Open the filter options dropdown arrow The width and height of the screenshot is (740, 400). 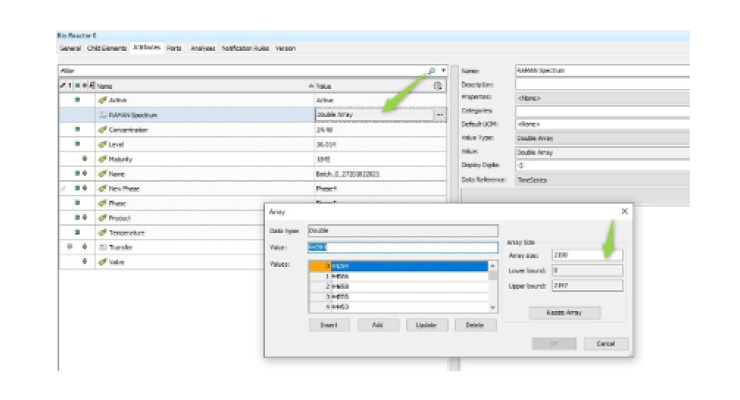(x=443, y=72)
